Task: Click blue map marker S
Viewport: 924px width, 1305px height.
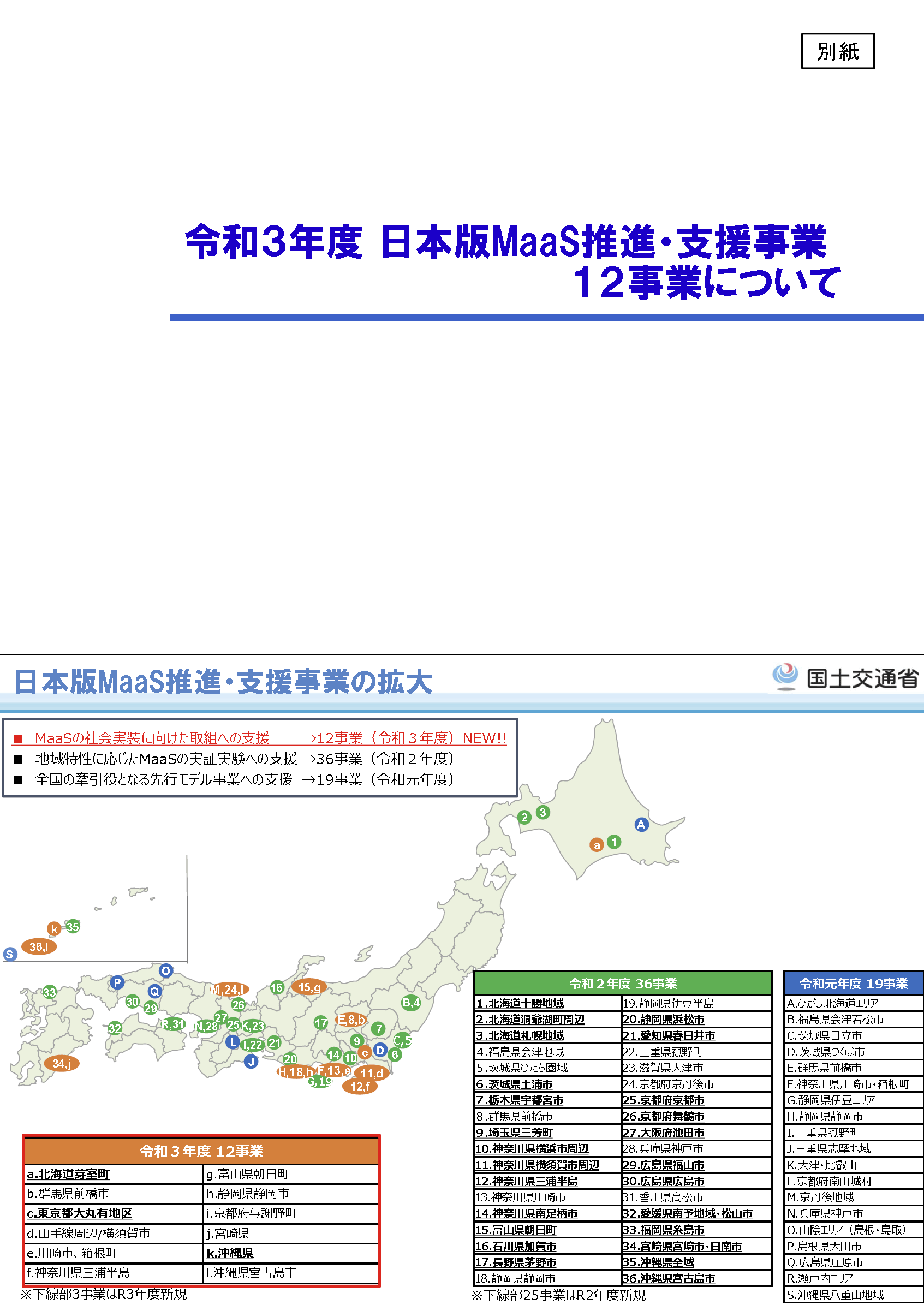Action: [10, 955]
